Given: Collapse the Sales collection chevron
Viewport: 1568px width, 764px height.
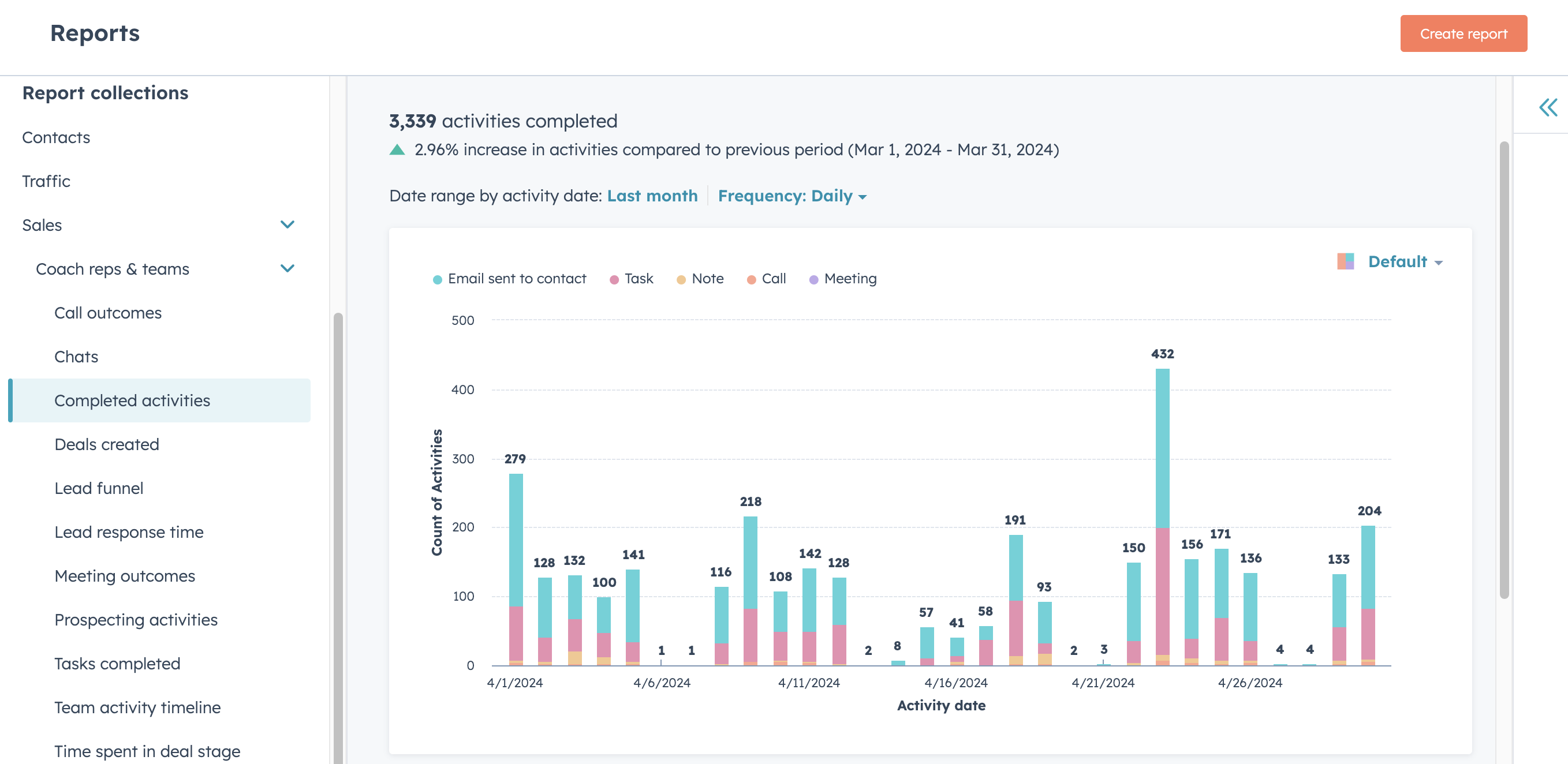Looking at the screenshot, I should click(288, 224).
